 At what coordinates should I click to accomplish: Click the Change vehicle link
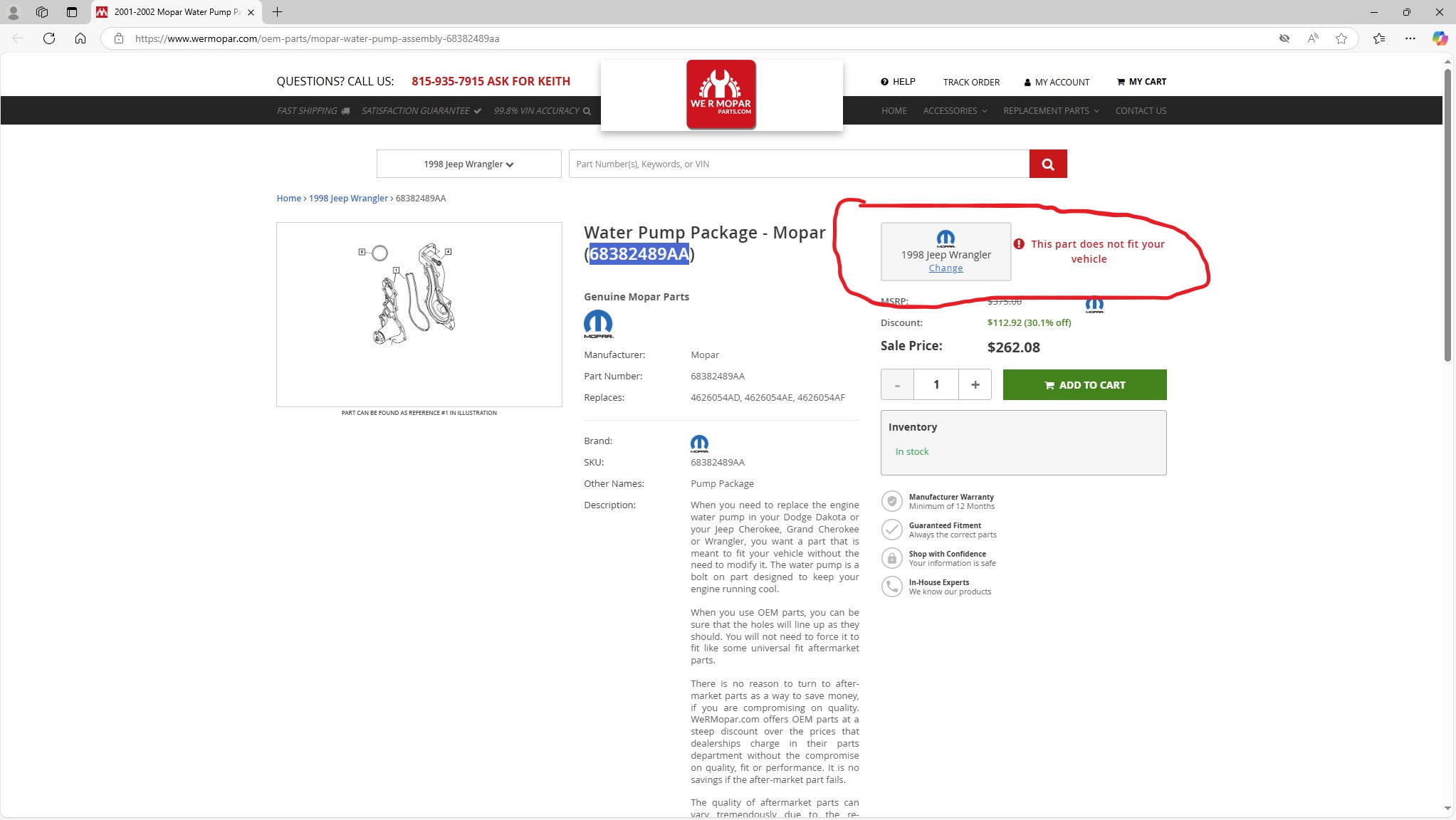click(946, 268)
